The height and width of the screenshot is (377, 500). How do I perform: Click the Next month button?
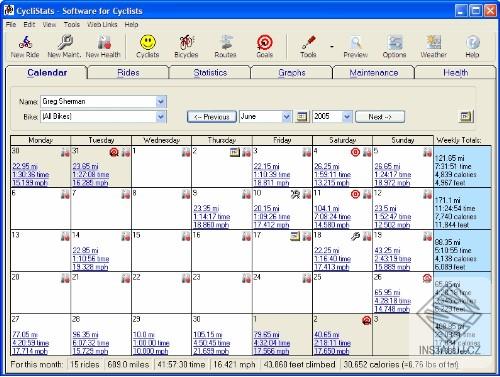[380, 117]
